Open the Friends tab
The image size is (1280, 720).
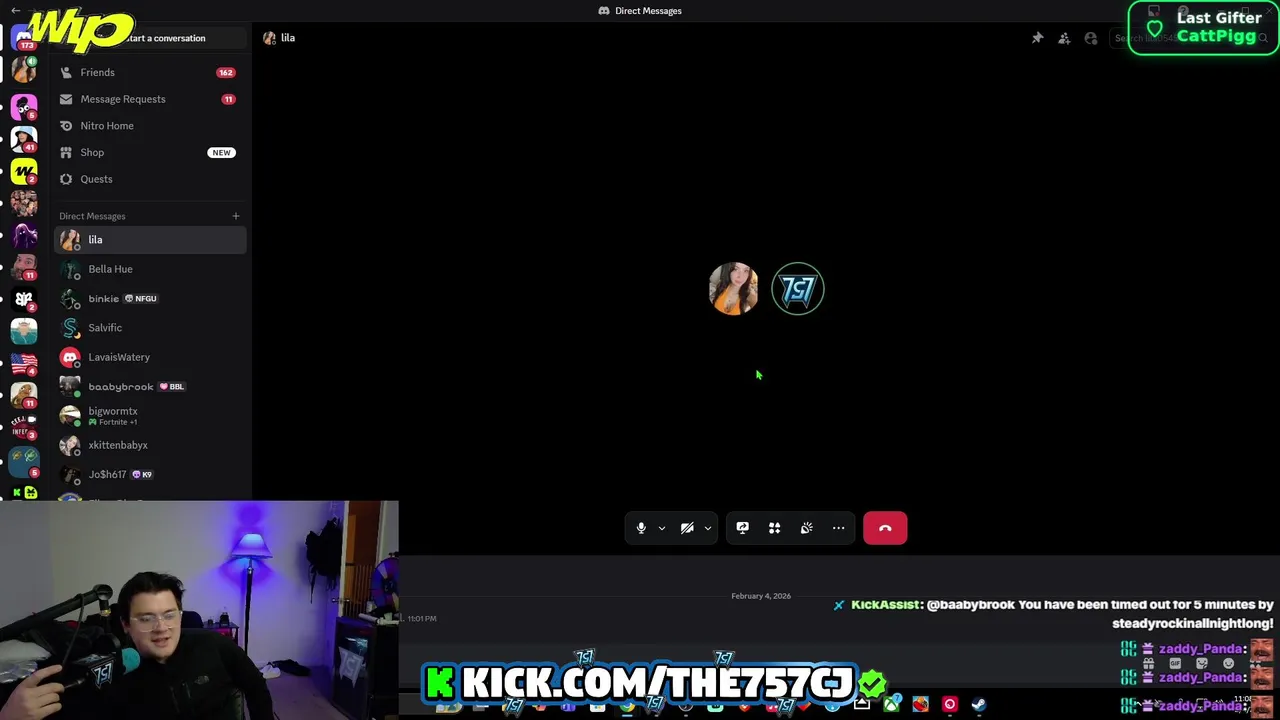(x=150, y=72)
